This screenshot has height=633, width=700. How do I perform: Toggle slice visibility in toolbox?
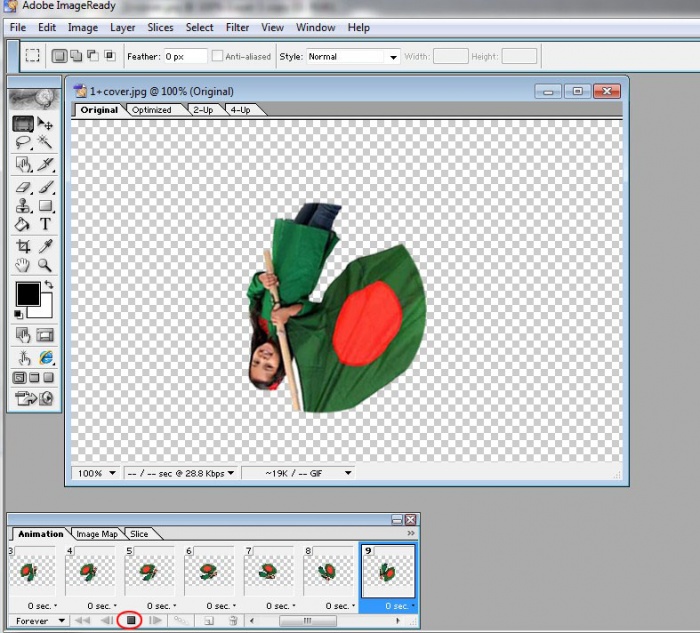coord(45,335)
